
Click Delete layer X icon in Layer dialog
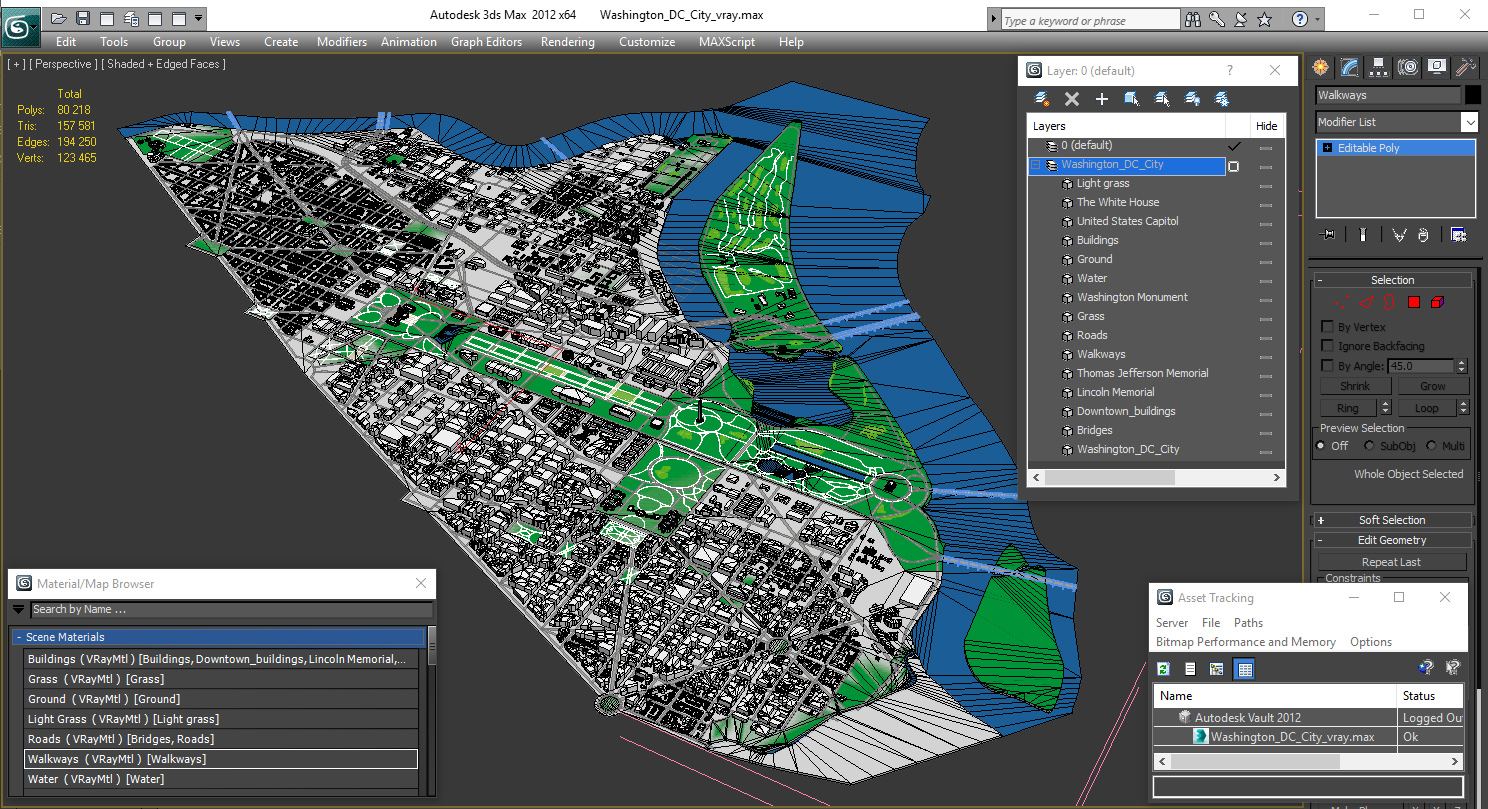tap(1072, 99)
